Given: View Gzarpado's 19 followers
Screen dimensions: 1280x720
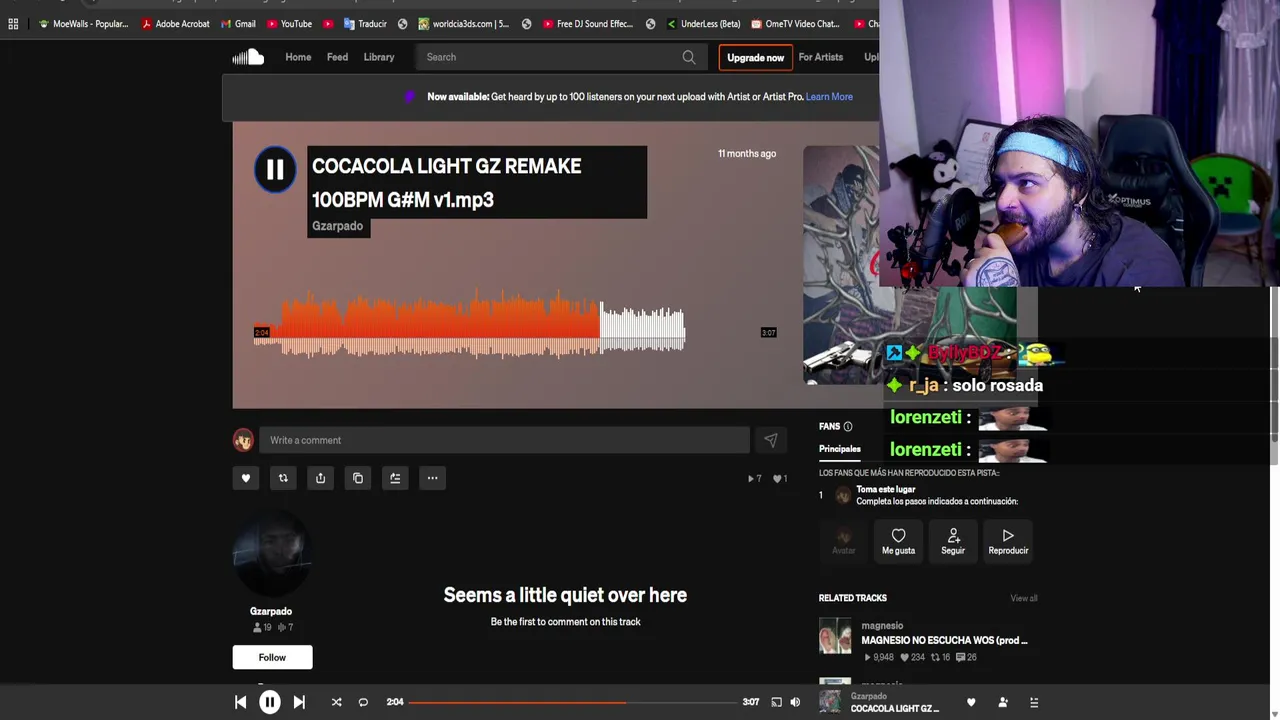Looking at the screenshot, I should pos(262,628).
